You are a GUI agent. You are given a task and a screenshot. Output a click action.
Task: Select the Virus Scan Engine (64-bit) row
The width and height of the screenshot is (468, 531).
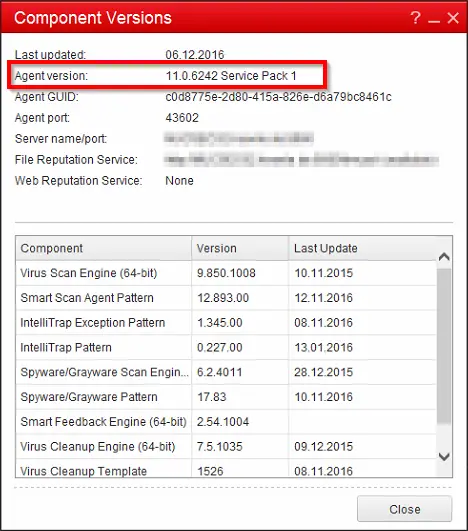226,273
